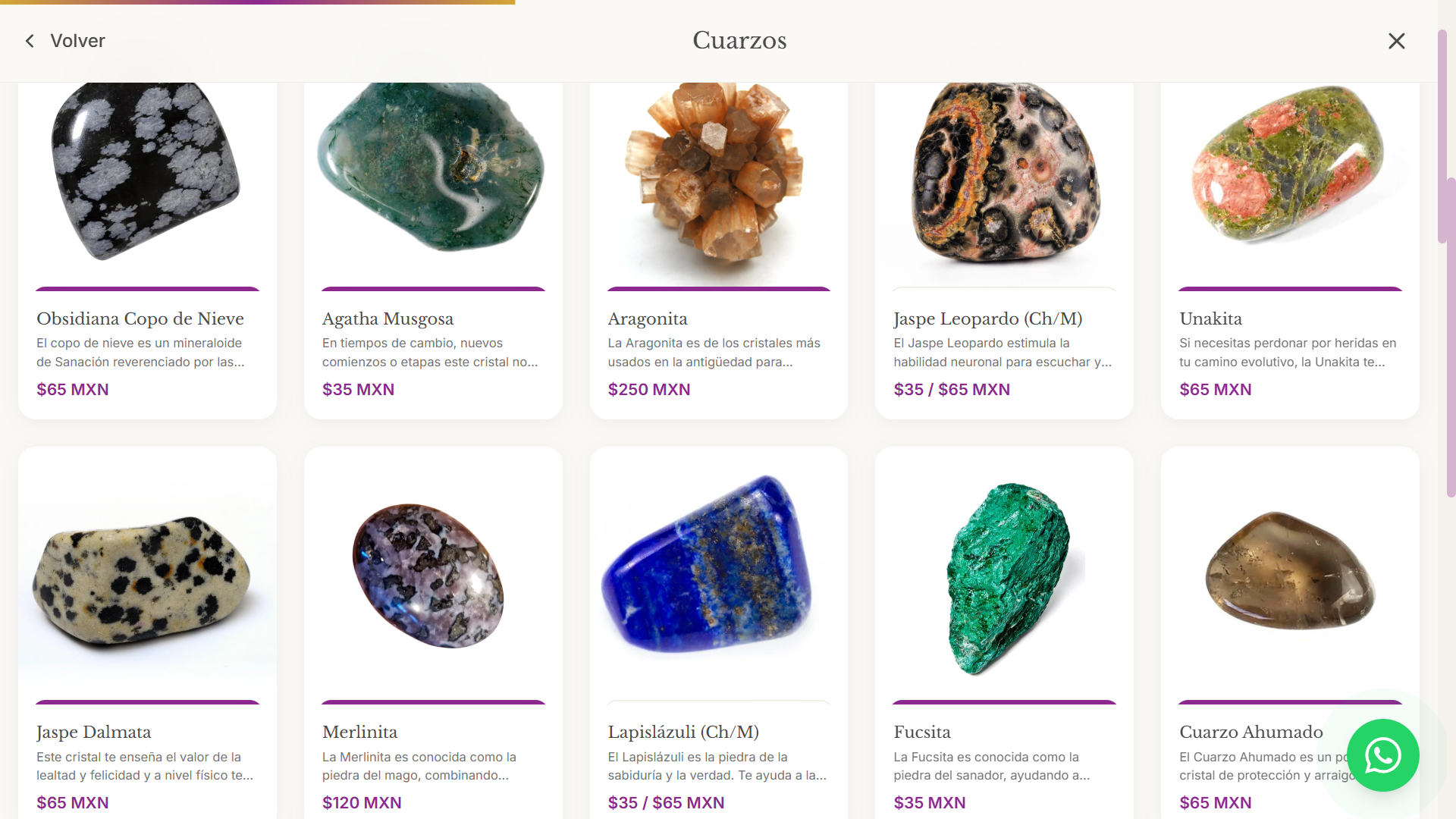View the Agatha Musgosa stone photo
This screenshot has height=819, width=1456.
pyautogui.click(x=431, y=168)
